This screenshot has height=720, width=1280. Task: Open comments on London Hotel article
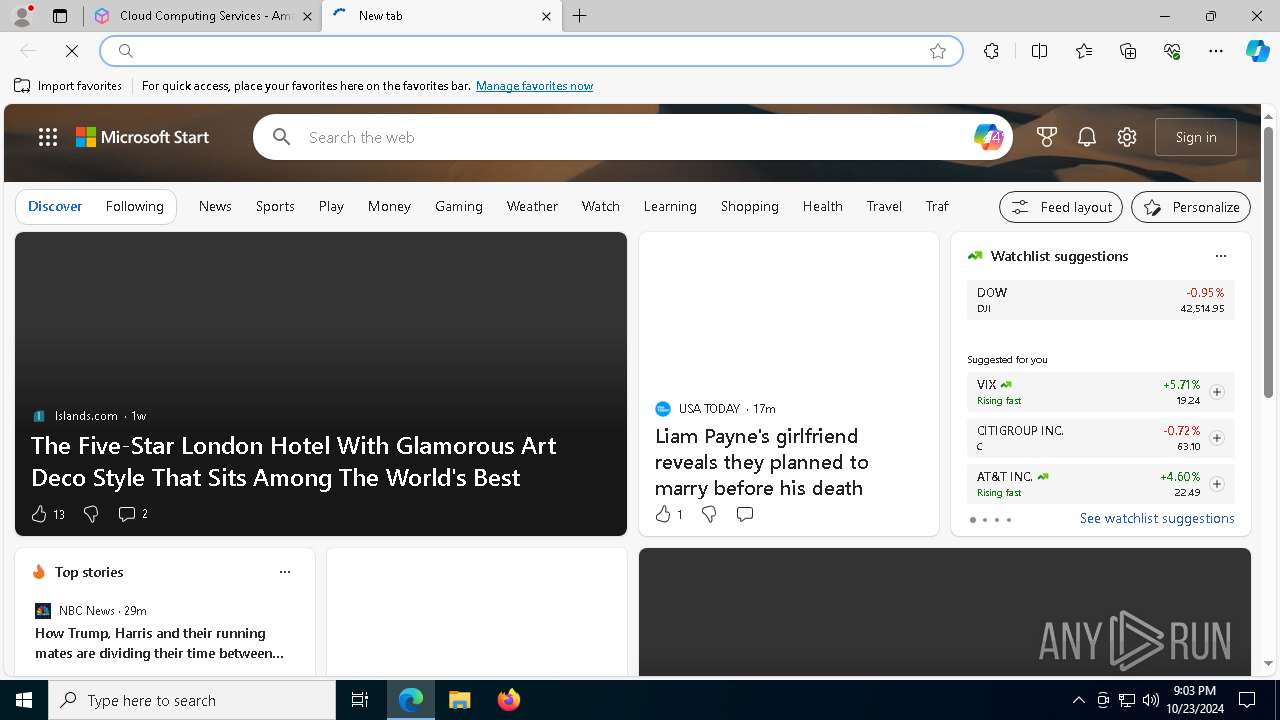(133, 514)
